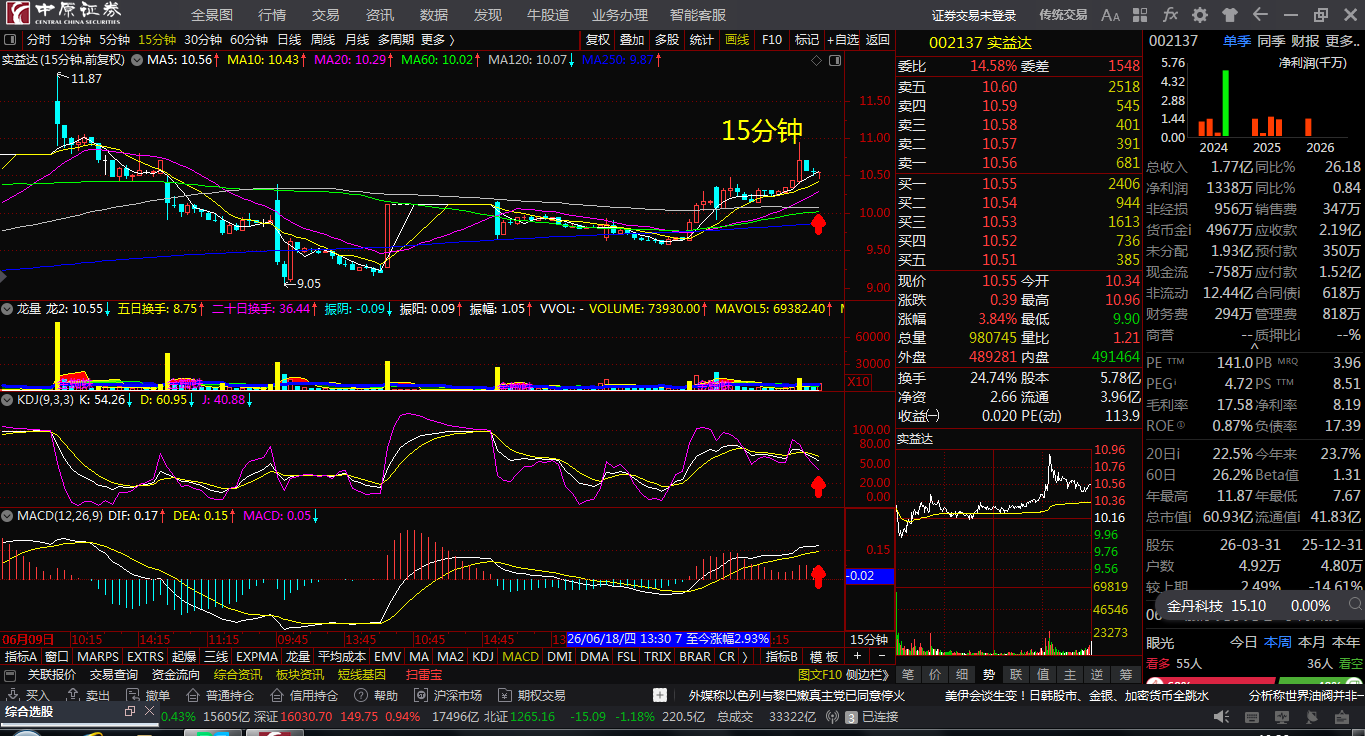The image size is (1365, 736).
Task: Zoom in chart with the plus button
Action: coord(857,657)
